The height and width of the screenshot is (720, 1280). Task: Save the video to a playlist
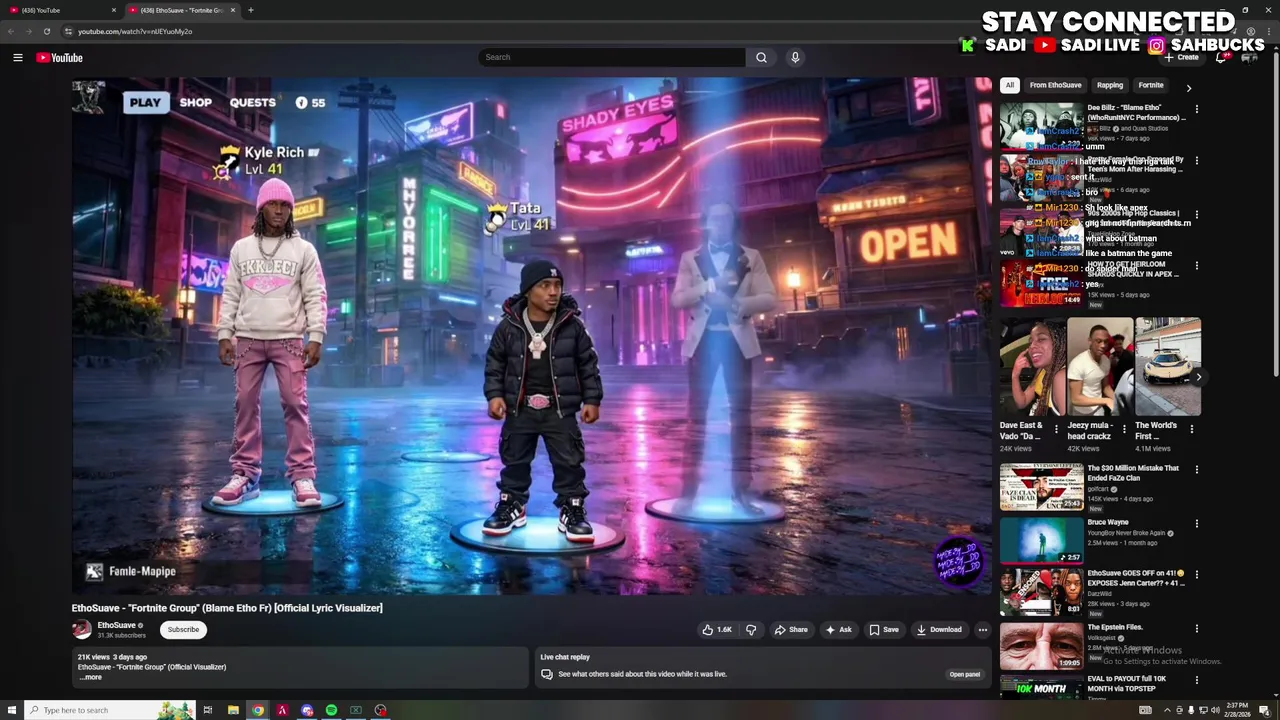pos(884,630)
